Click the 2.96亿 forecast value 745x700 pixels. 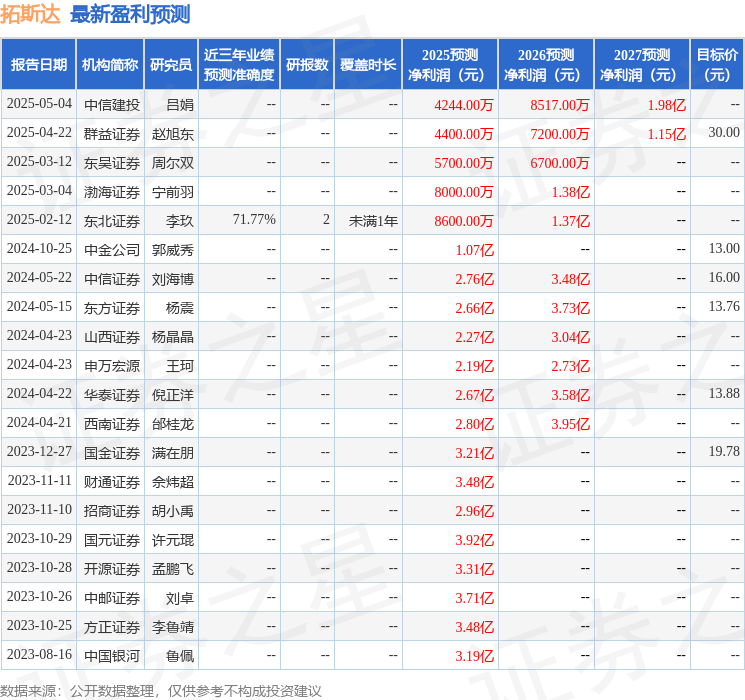[475, 511]
